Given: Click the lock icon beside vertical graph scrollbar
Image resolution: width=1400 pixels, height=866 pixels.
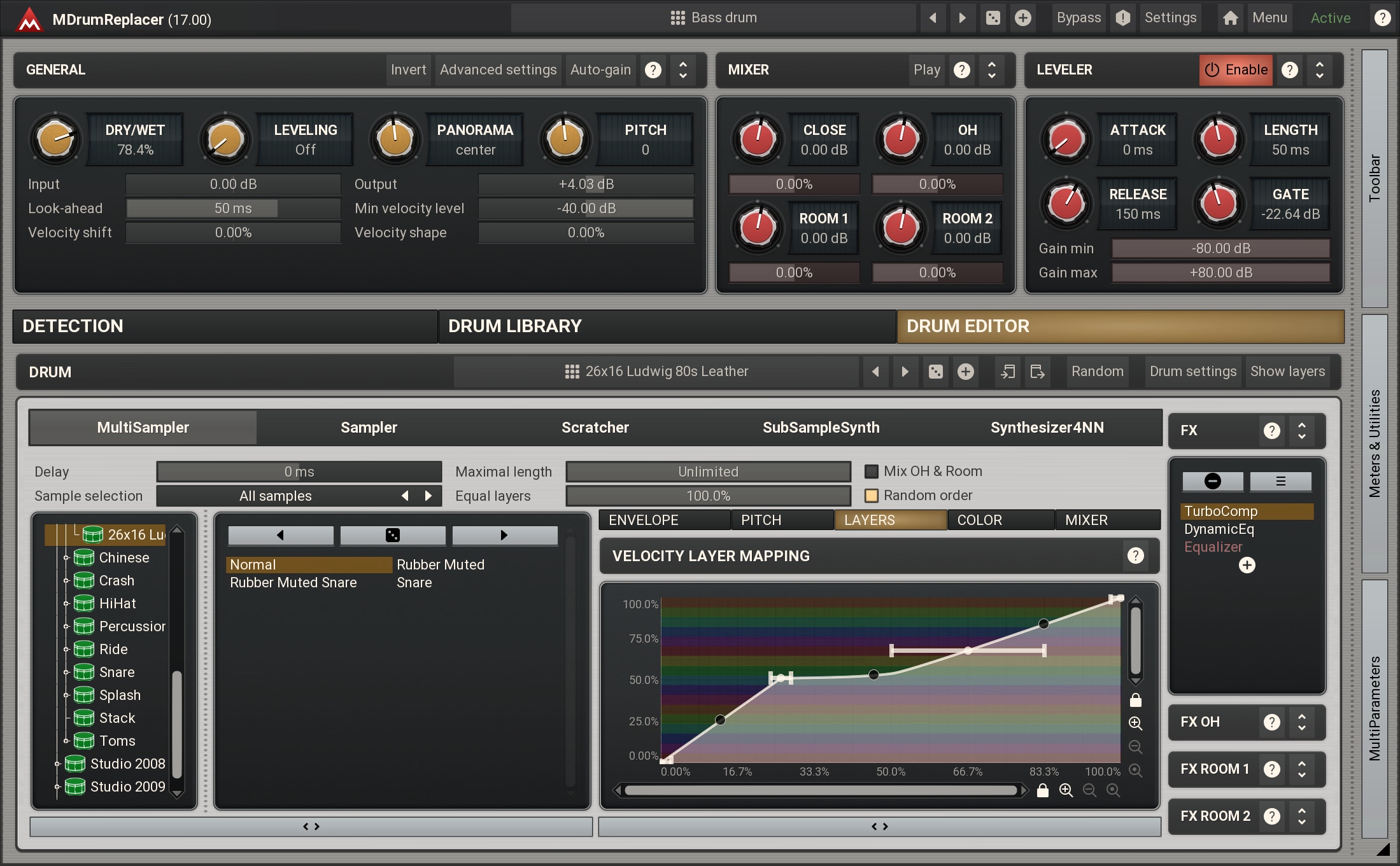Looking at the screenshot, I should pyautogui.click(x=1135, y=701).
